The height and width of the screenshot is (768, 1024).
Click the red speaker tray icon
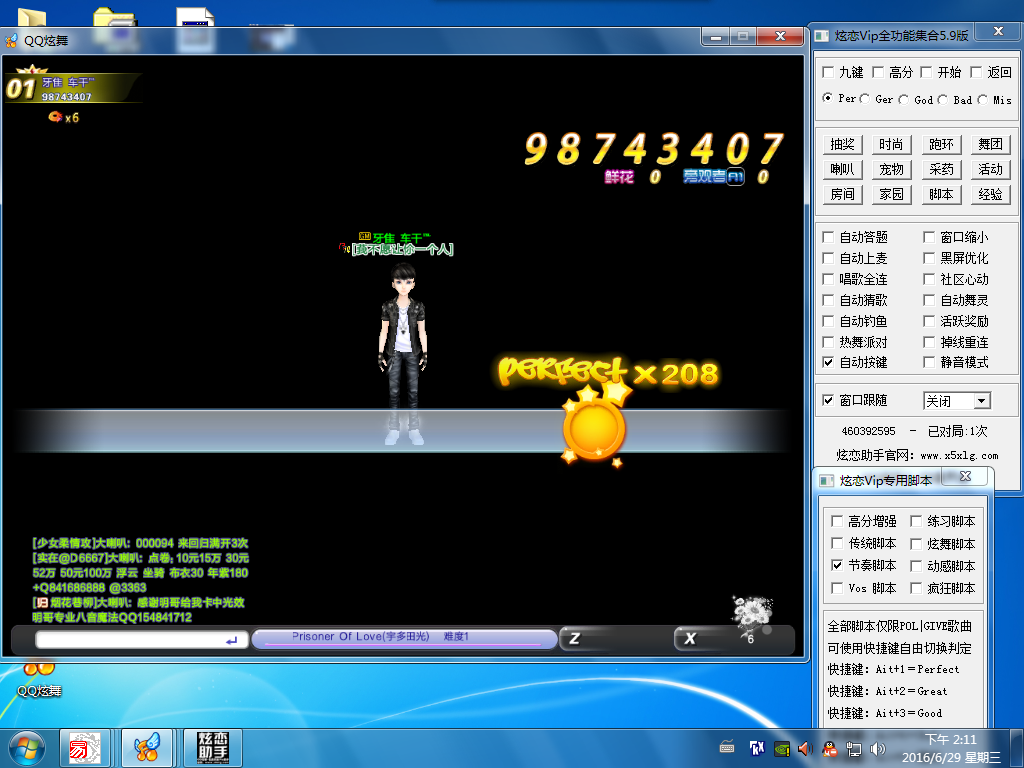[x=805, y=748]
